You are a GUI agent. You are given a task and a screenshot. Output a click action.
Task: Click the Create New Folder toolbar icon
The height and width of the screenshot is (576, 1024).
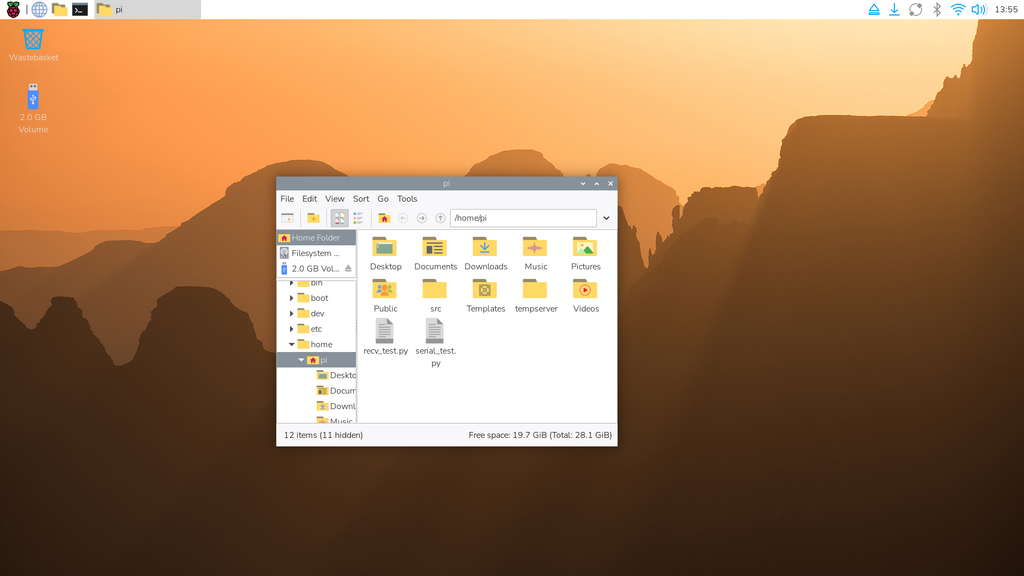(x=313, y=218)
